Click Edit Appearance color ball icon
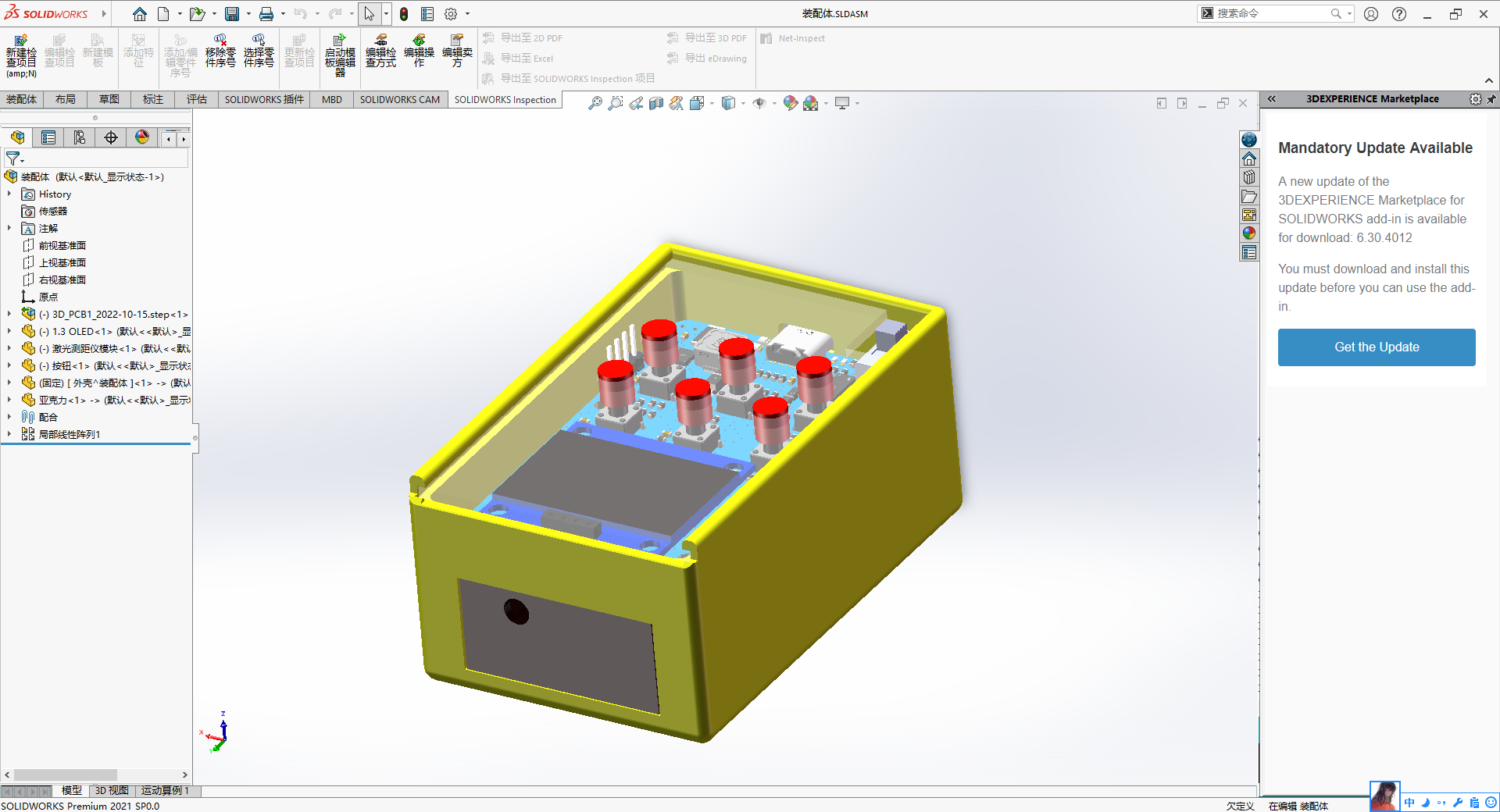Image resolution: width=1500 pixels, height=812 pixels. click(791, 103)
